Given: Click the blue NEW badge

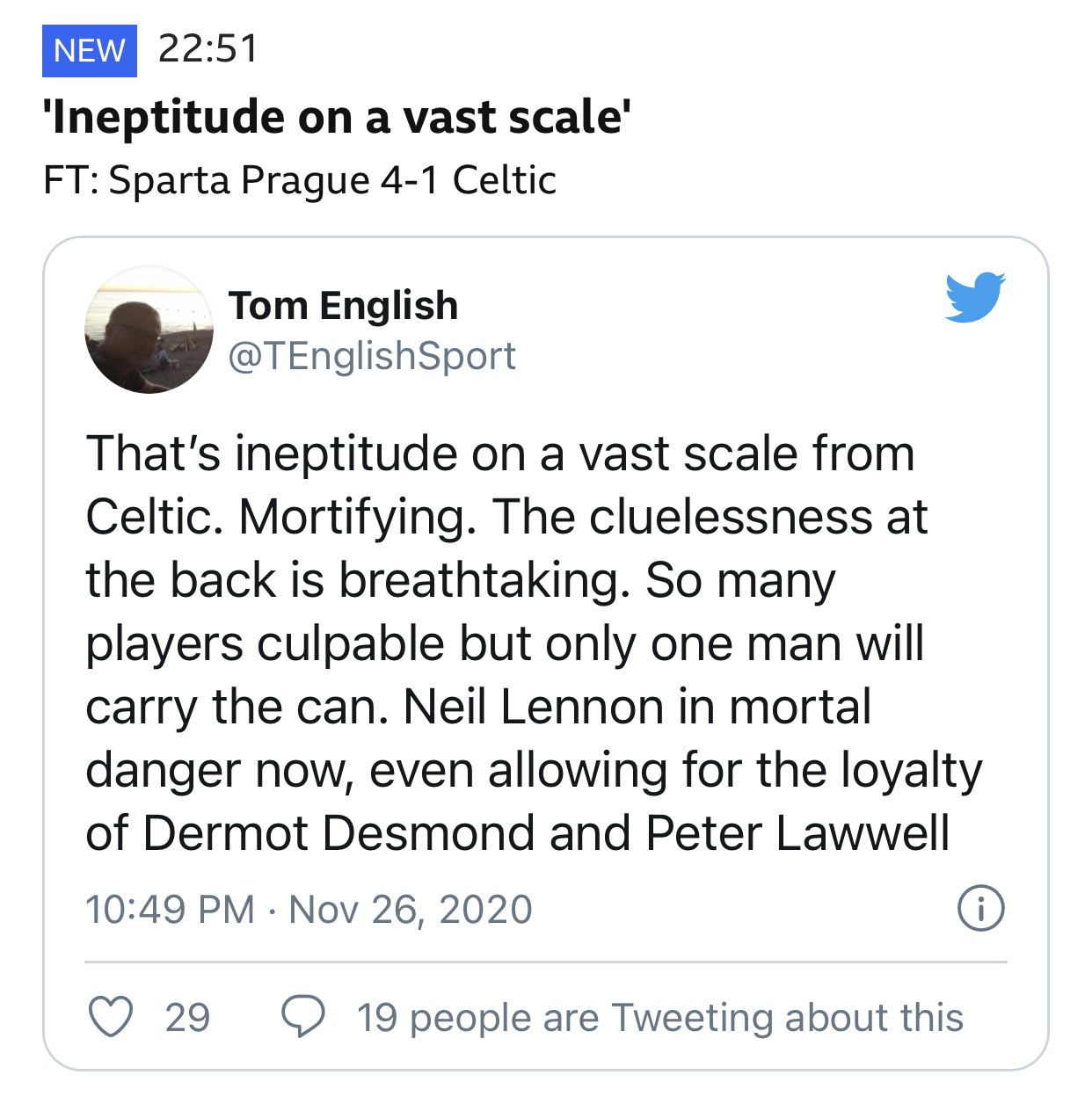Looking at the screenshot, I should pos(90,51).
